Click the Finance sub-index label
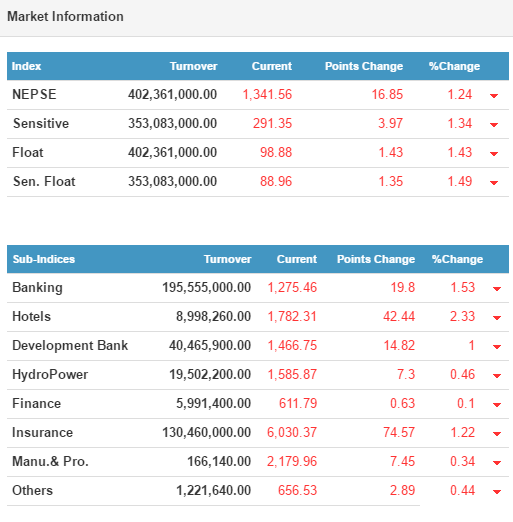The height and width of the screenshot is (522, 513). coord(37,403)
